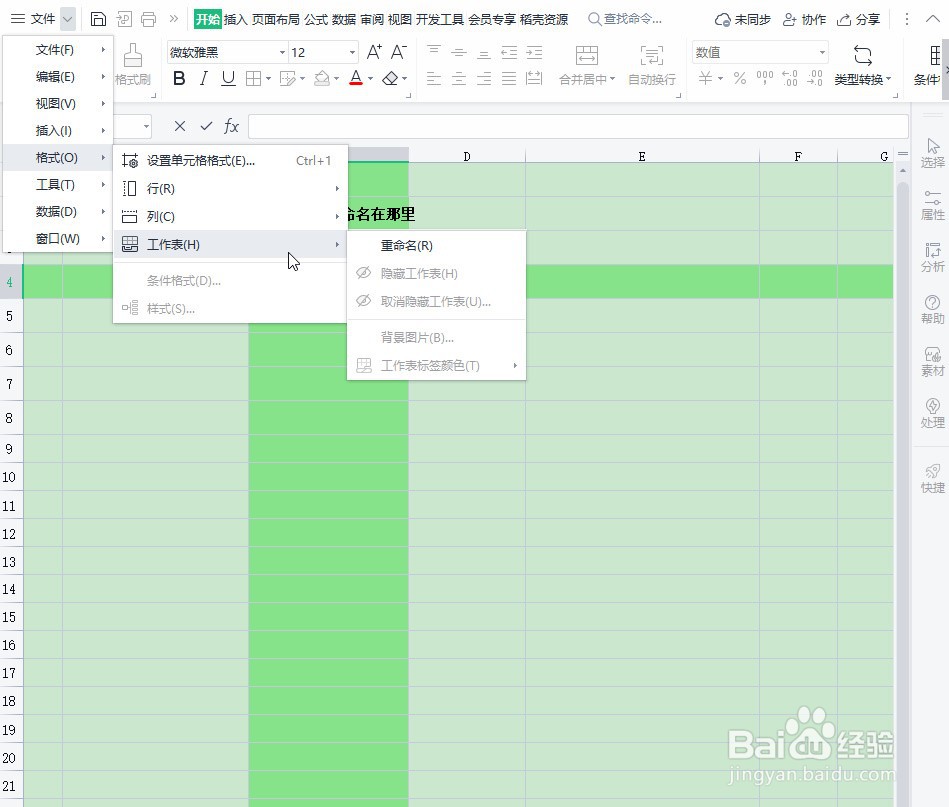
Task: Click the Auto Wrap Text icon
Action: pyautogui.click(x=652, y=56)
